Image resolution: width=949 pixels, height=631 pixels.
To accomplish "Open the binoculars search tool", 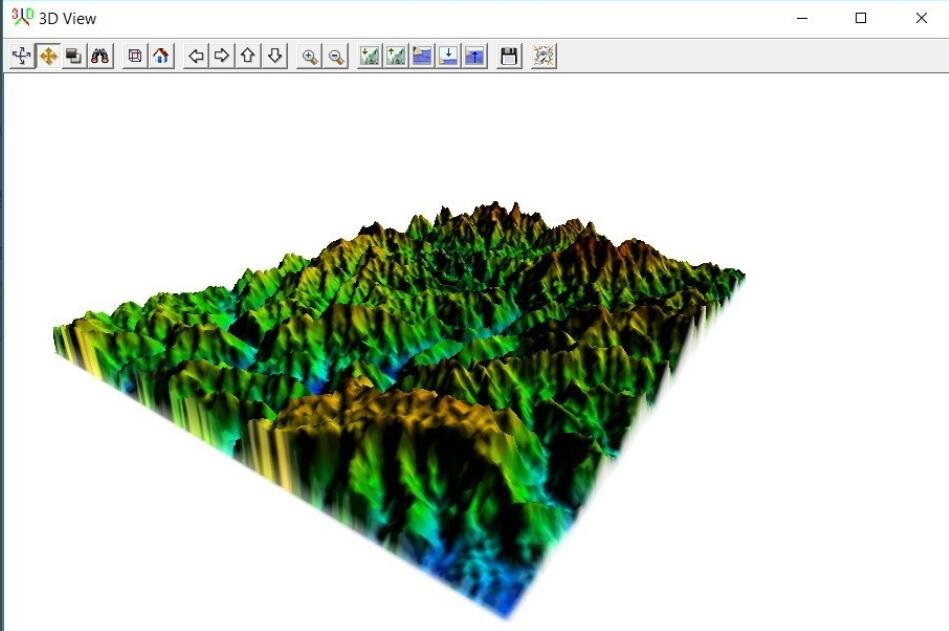I will tap(98, 57).
